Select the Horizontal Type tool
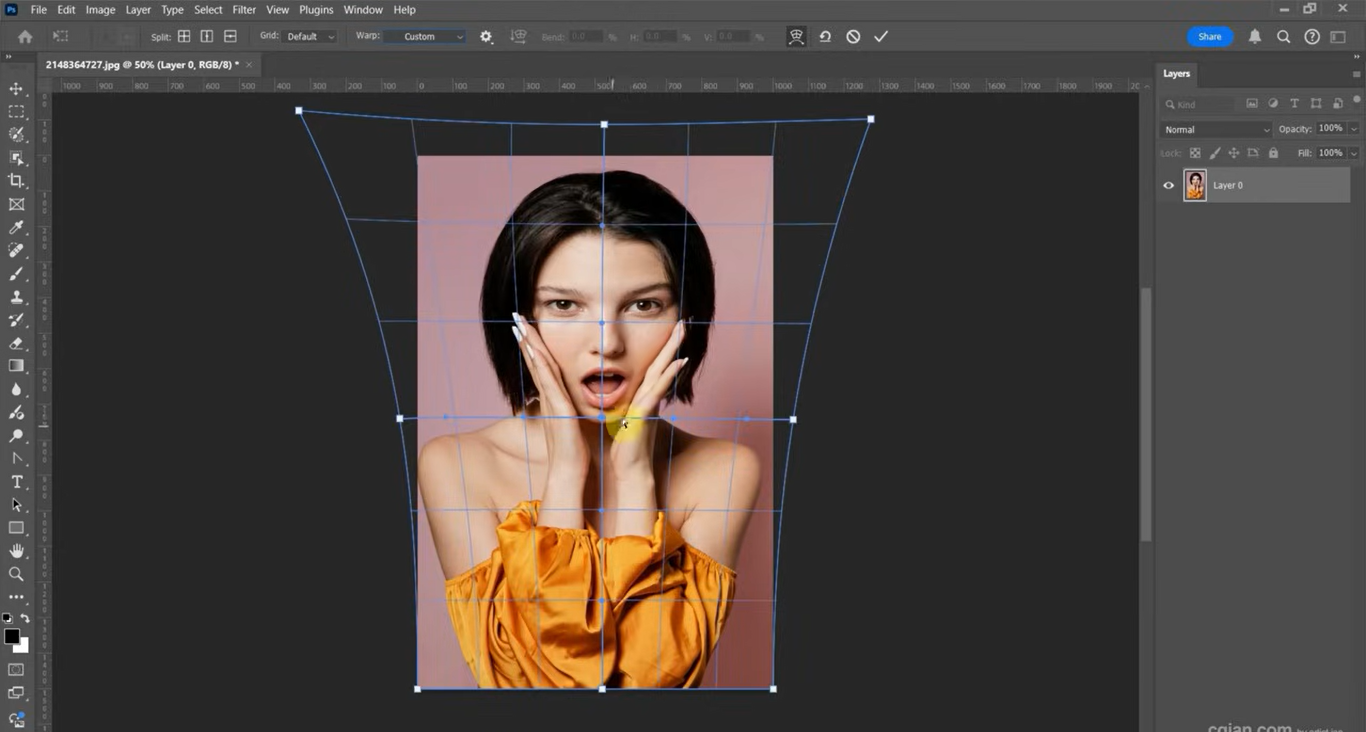This screenshot has height=732, width=1366. [16, 482]
